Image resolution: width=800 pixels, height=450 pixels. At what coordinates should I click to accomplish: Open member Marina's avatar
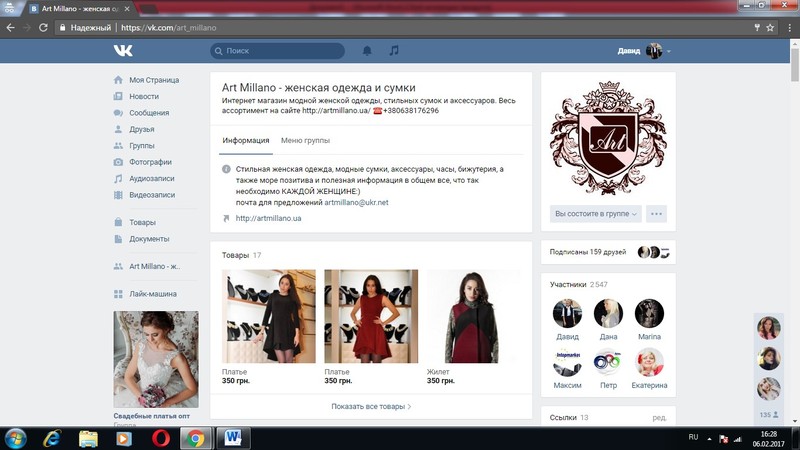(x=649, y=313)
